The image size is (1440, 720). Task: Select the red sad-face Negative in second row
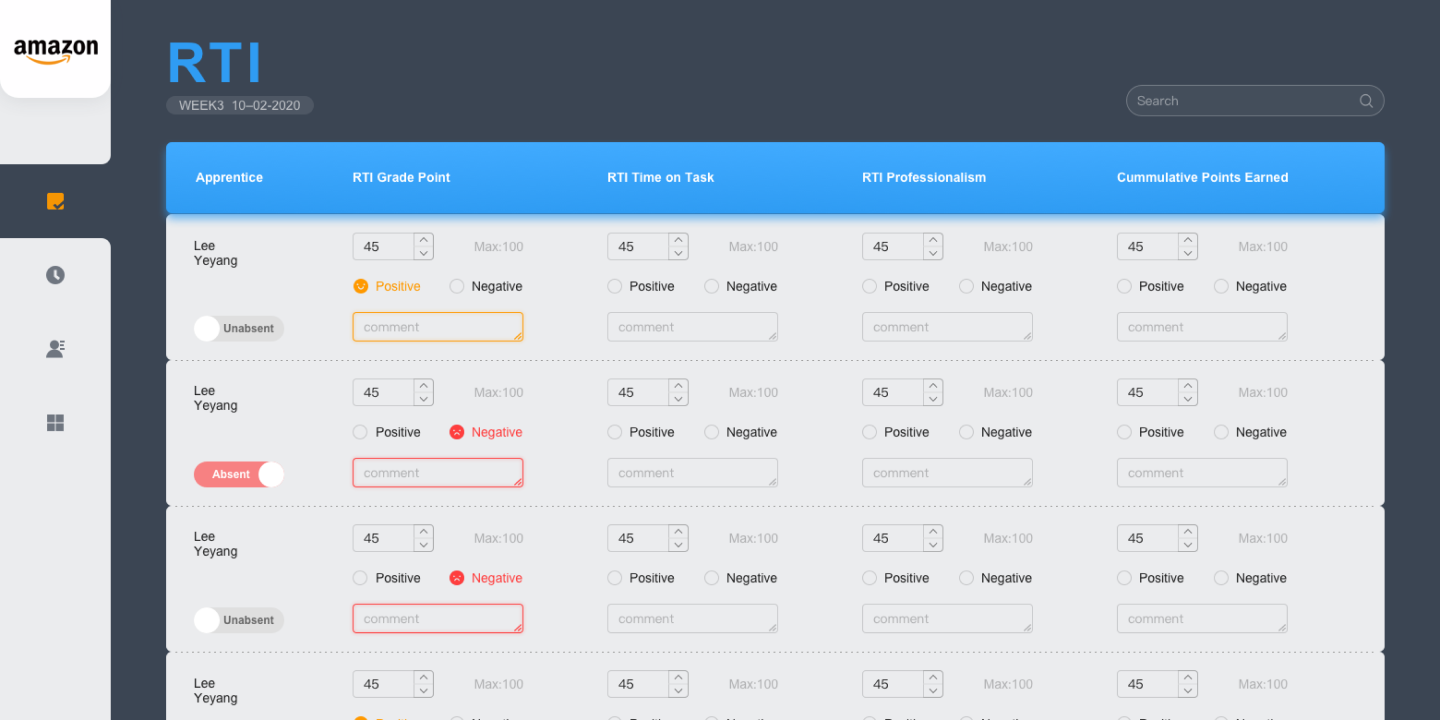[x=457, y=432]
